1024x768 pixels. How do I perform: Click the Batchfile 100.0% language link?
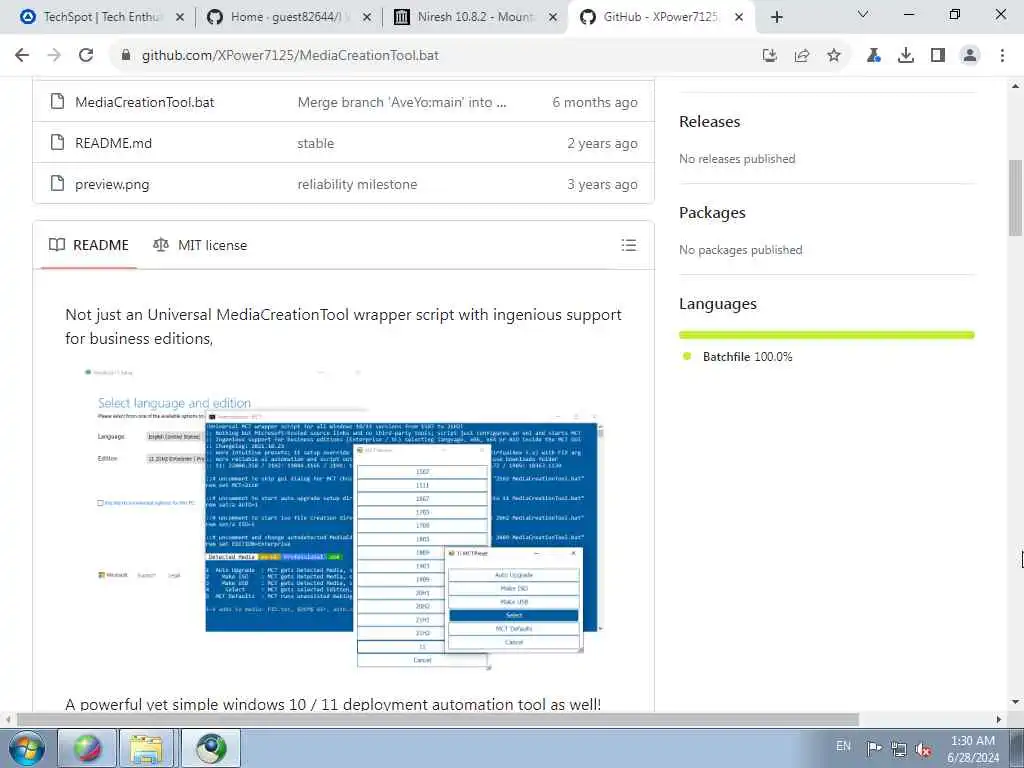[747, 357]
